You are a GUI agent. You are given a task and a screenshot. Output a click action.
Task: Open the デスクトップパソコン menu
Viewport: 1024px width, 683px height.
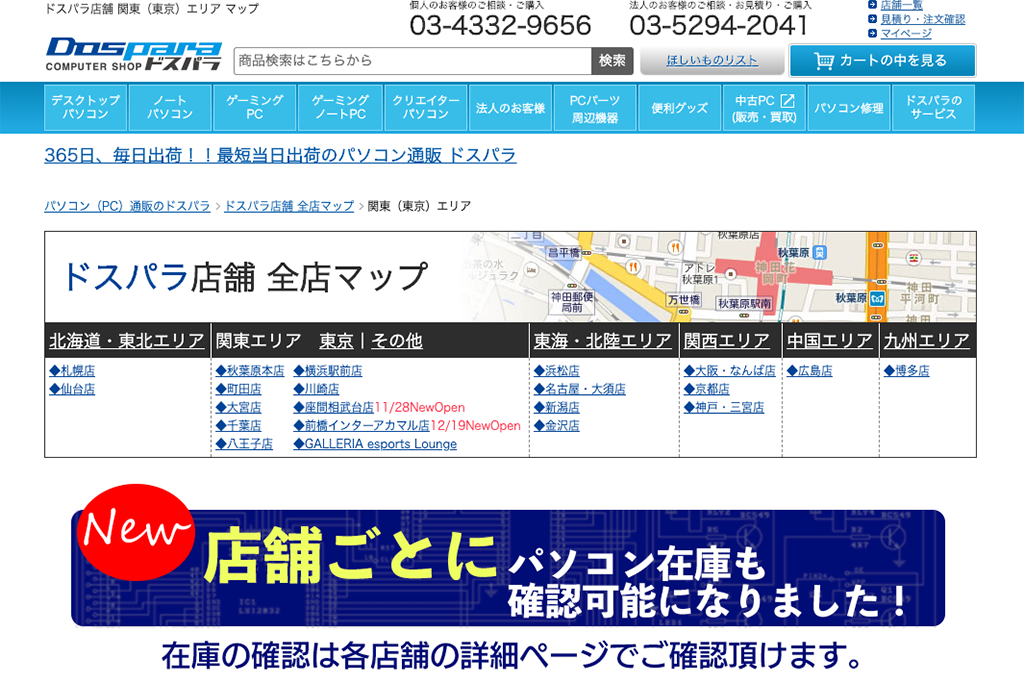click(x=86, y=108)
